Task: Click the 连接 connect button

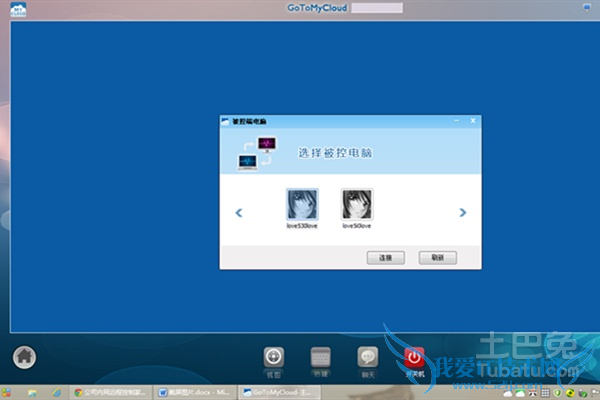Action: point(385,258)
